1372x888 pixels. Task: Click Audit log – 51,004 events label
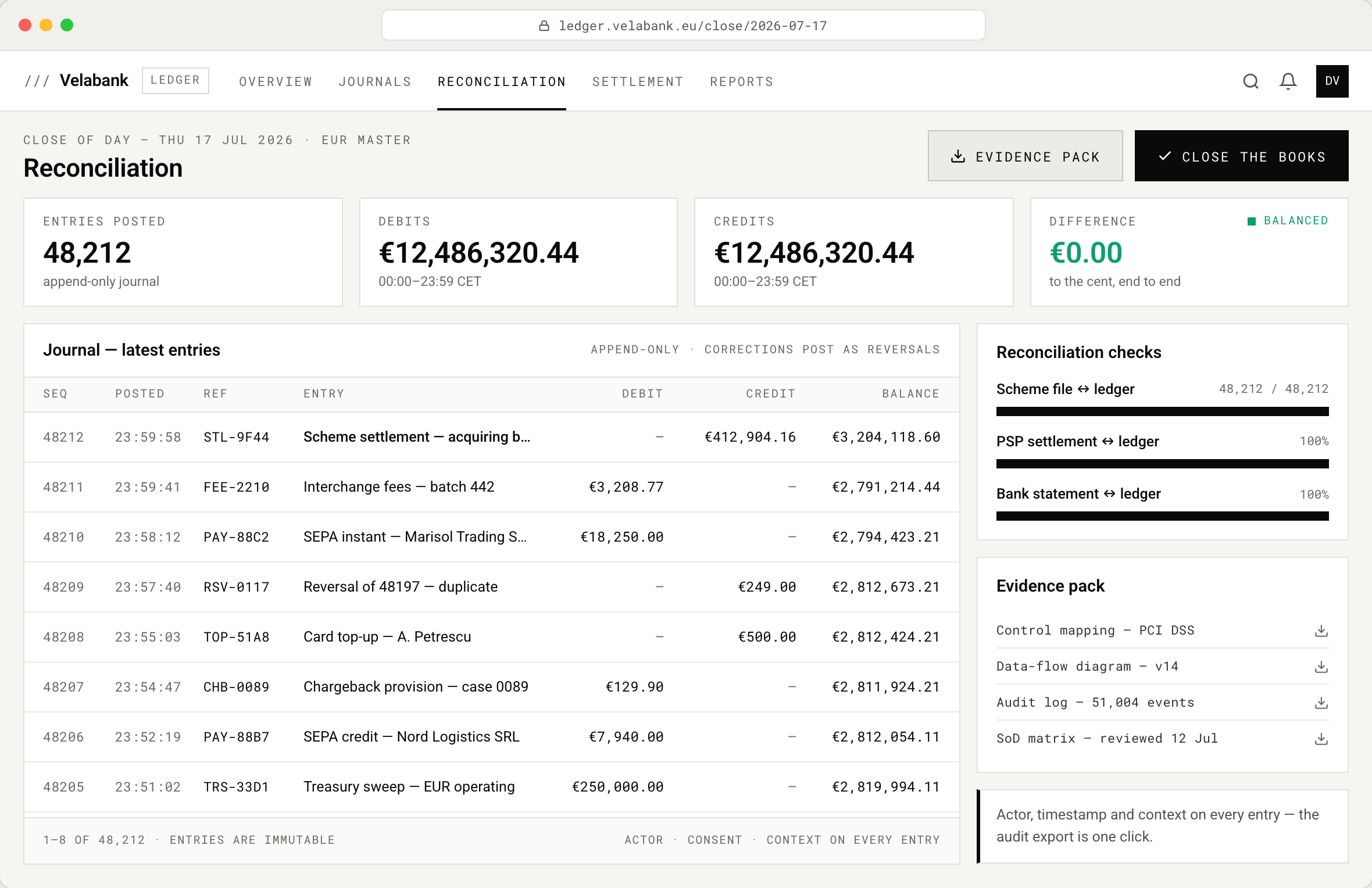pyautogui.click(x=1095, y=703)
